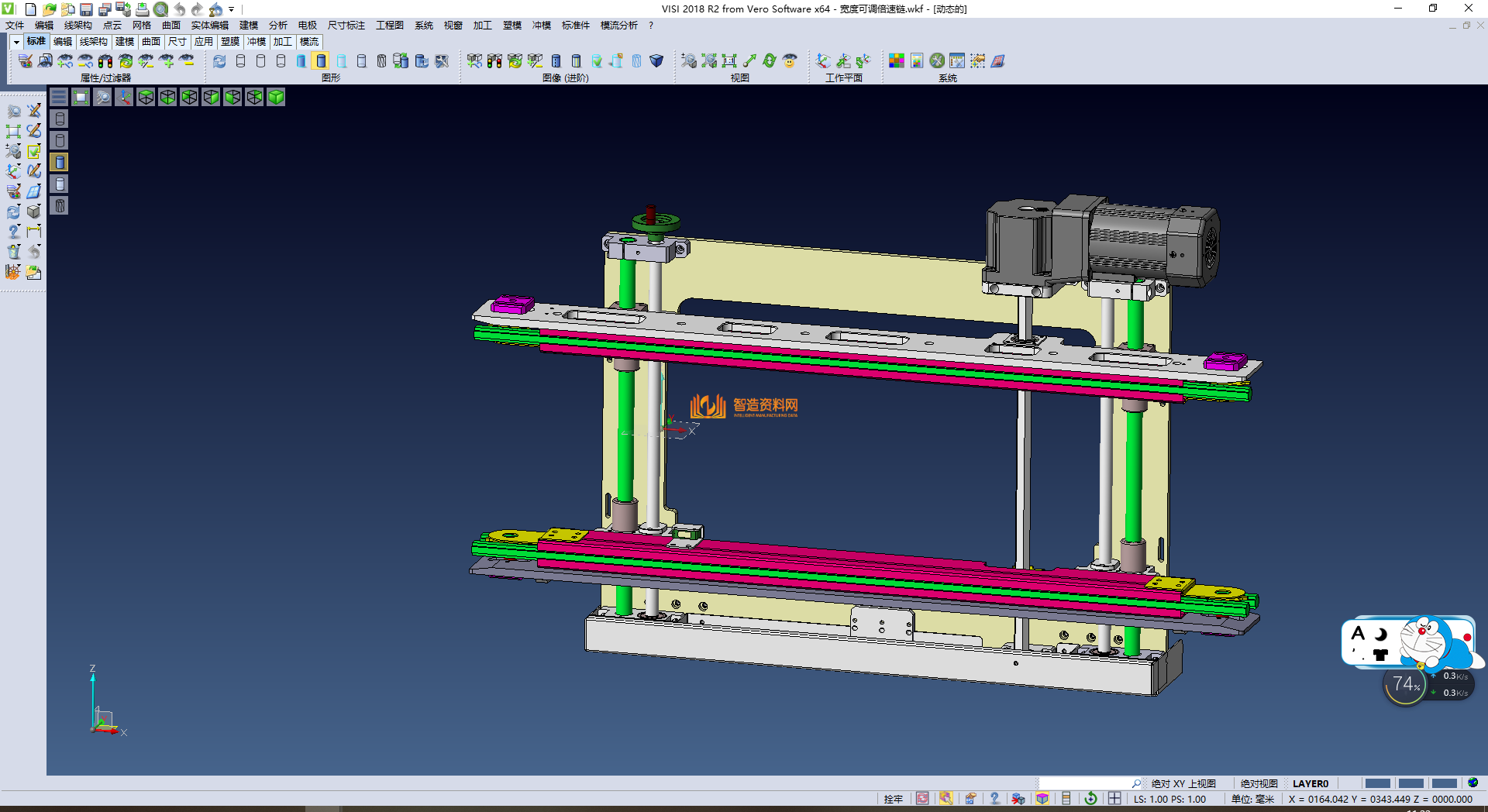Screen dimensions: 1488x812
Task: Switch to the 建模 toolbar tab
Action: [125, 42]
